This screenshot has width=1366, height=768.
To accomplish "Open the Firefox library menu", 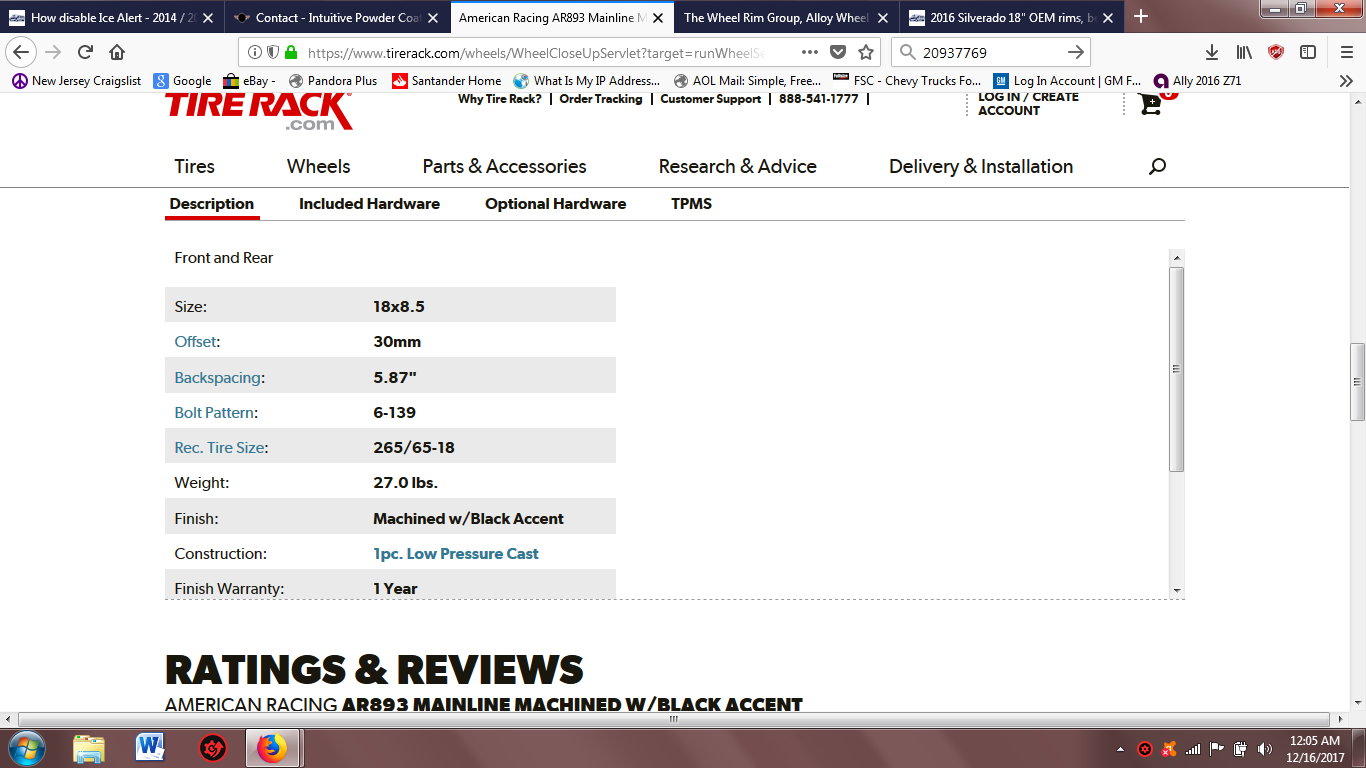I will [x=1244, y=52].
